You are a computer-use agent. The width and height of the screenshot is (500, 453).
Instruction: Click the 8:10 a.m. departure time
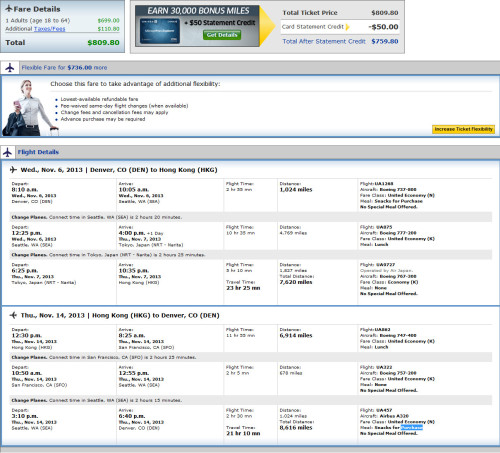pos(25,190)
